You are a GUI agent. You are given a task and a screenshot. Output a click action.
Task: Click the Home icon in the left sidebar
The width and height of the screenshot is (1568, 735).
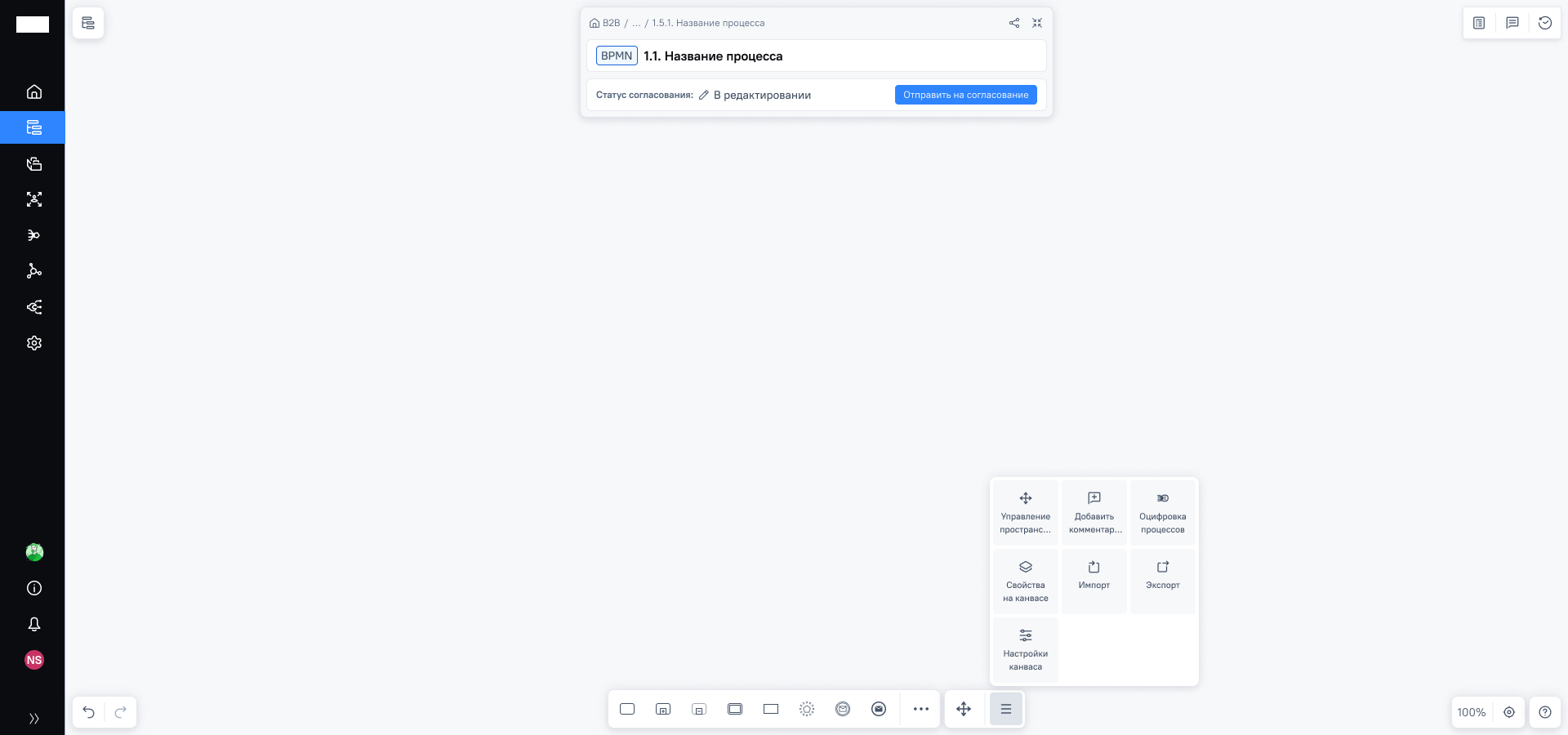tap(33, 91)
